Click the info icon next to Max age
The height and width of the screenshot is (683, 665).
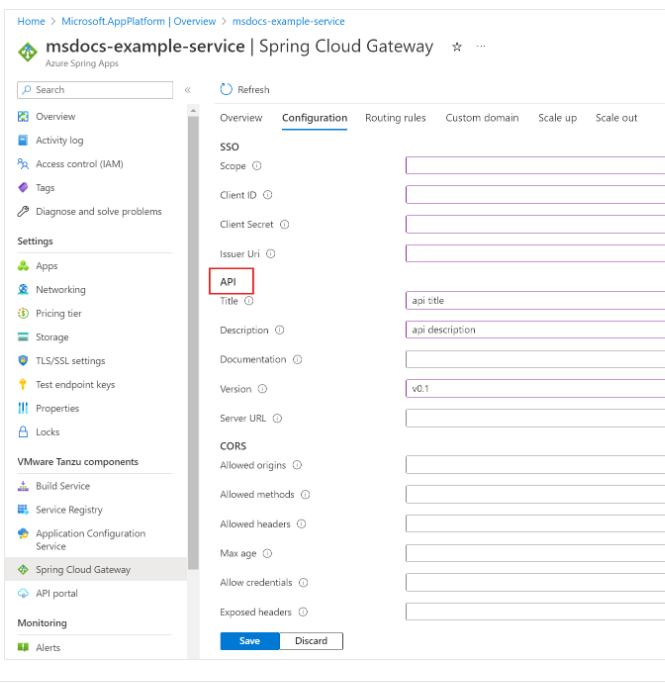267,553
